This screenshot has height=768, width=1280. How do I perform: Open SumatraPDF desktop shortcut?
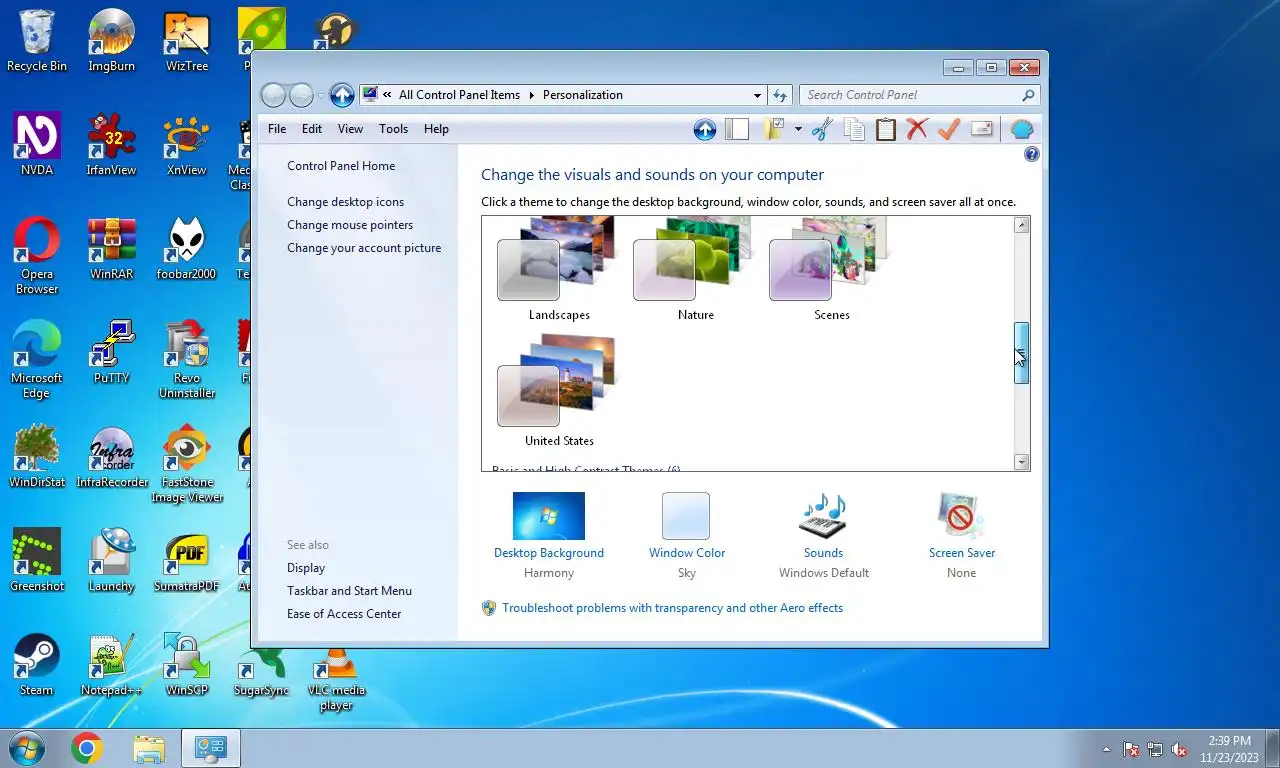coord(187,561)
